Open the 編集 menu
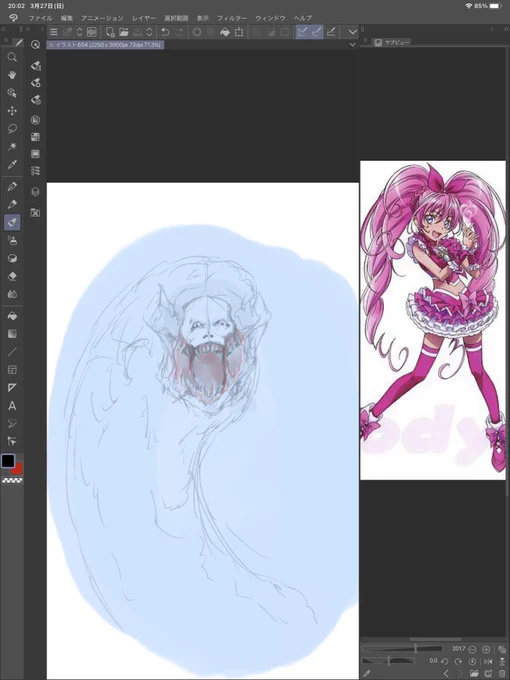Viewport: 510px width, 680px height. 67,18
